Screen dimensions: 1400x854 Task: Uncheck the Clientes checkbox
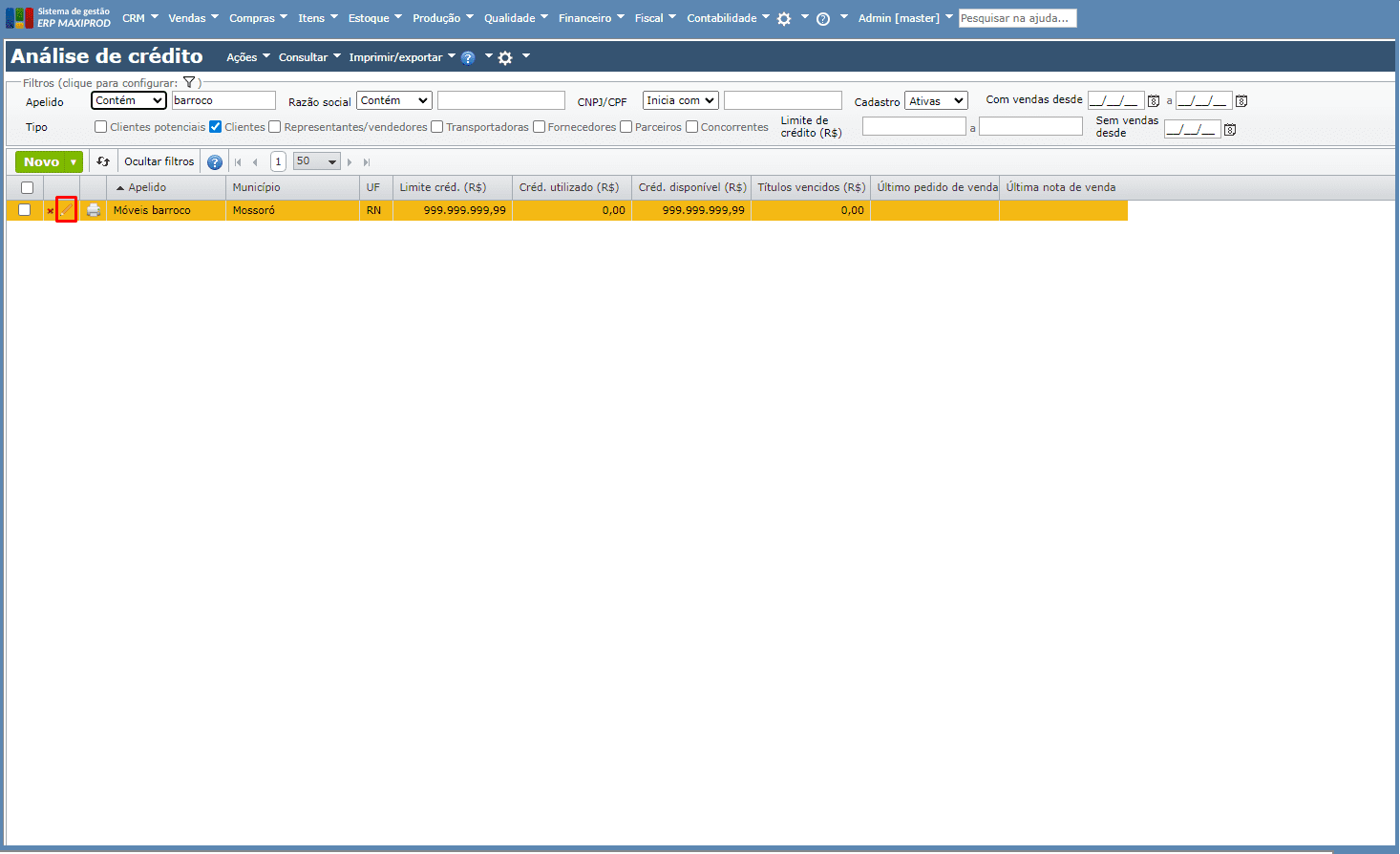coord(216,127)
